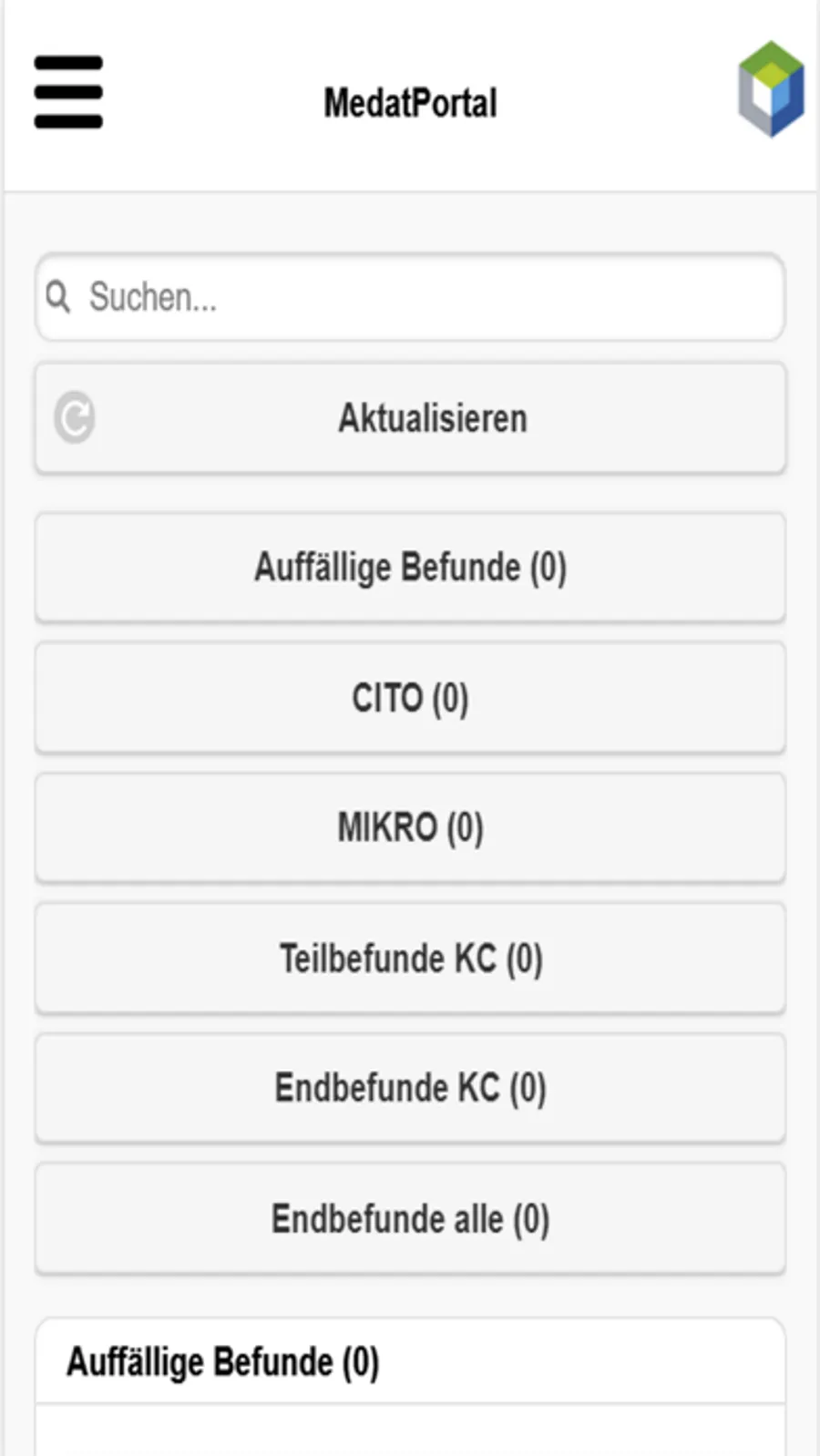This screenshot has height=1456, width=820.
Task: Select the Auffällige Befunde (0) filter button
Action: click(x=410, y=568)
